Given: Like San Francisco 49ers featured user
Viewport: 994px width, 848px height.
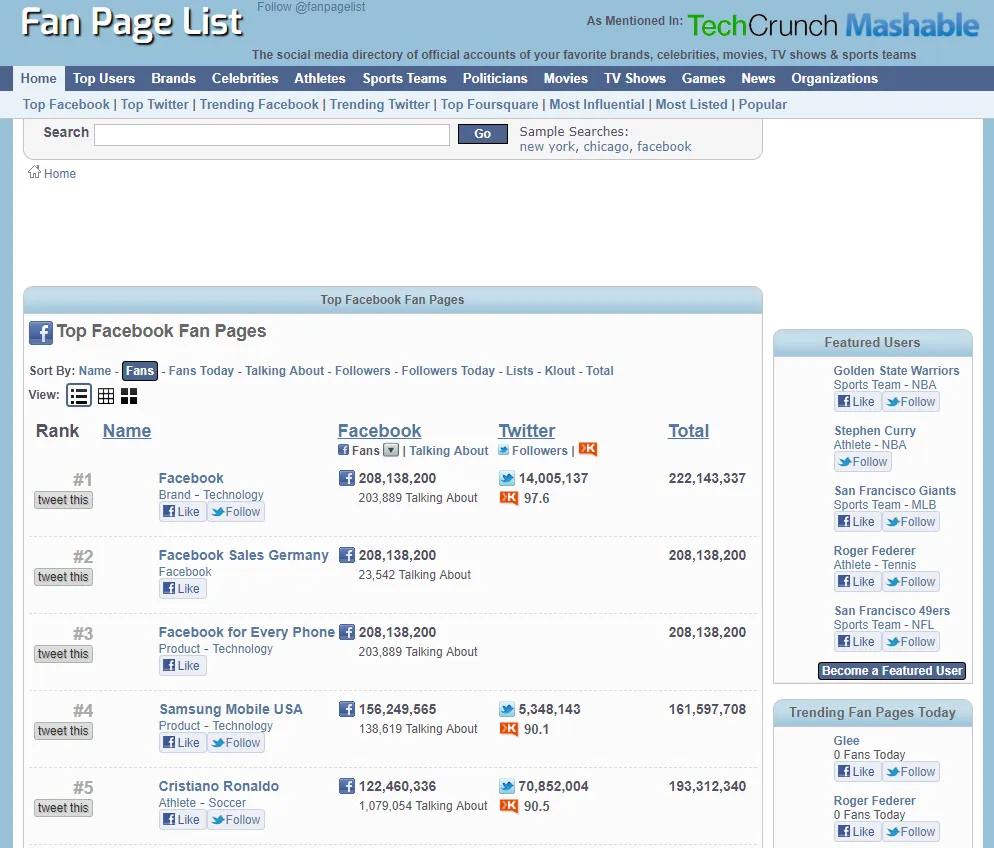Looking at the screenshot, I should 857,641.
